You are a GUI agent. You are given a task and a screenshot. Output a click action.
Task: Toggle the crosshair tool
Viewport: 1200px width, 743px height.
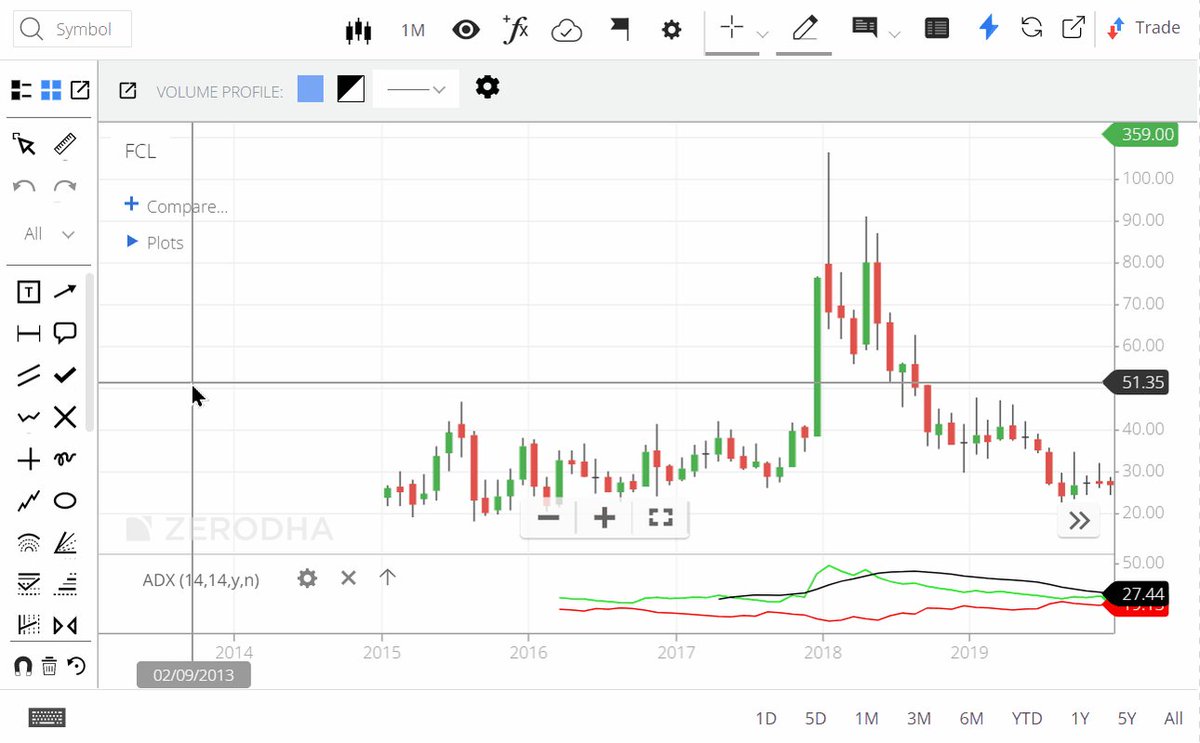[732, 28]
